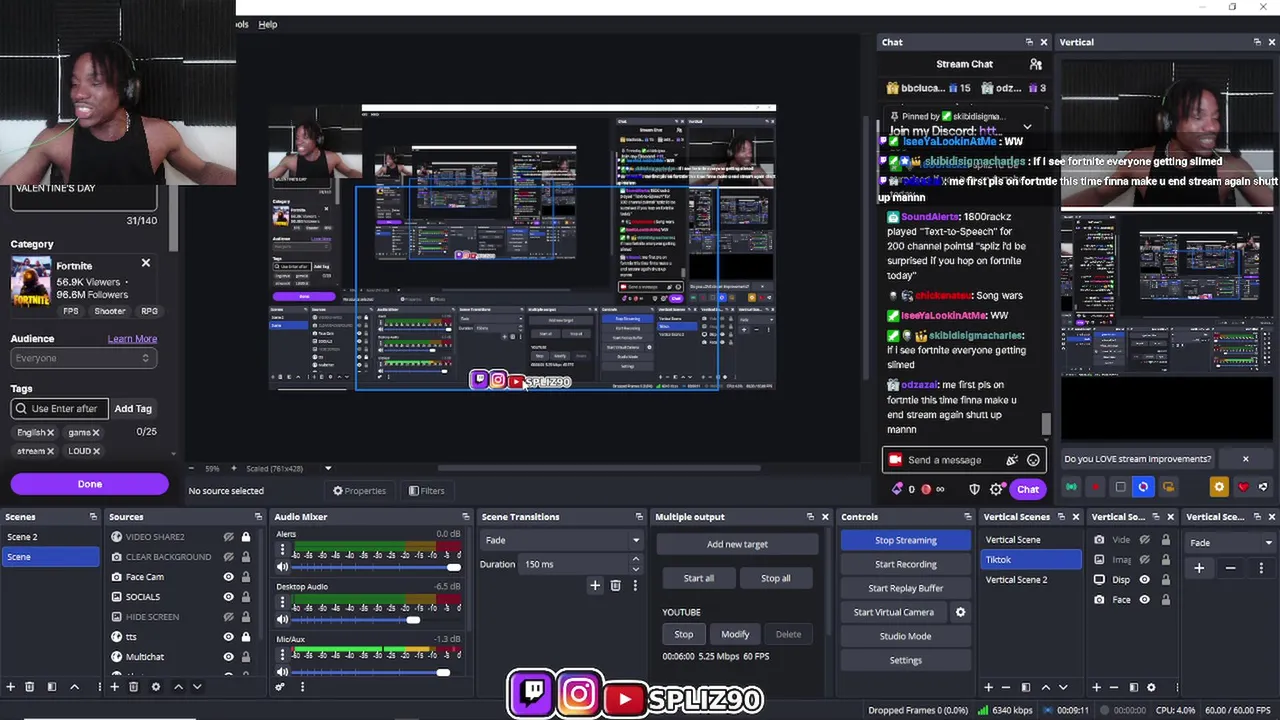Add a vertical scene transition
The height and width of the screenshot is (720, 1280).
click(1199, 568)
